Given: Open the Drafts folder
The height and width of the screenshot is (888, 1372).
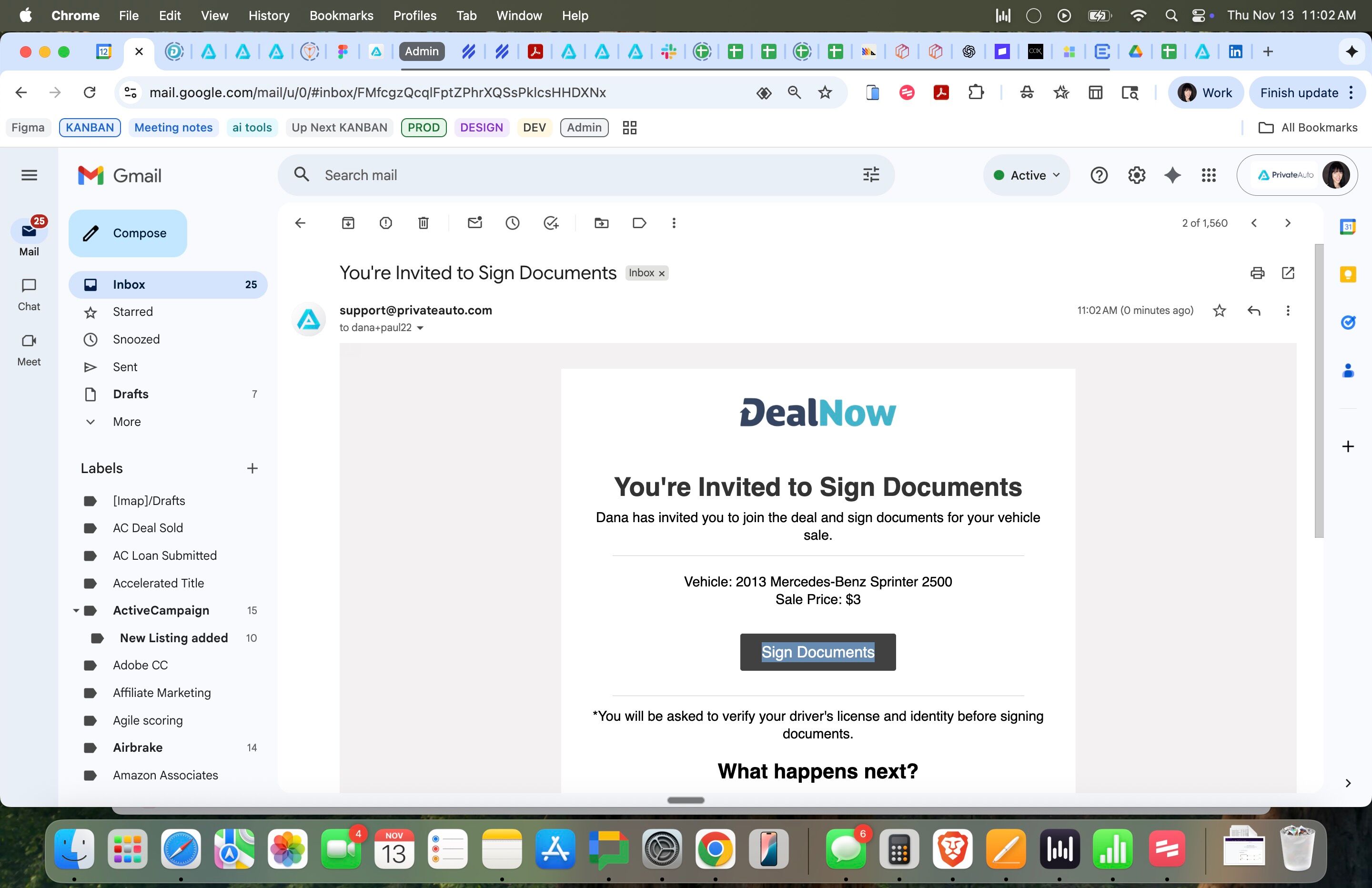Looking at the screenshot, I should point(130,394).
